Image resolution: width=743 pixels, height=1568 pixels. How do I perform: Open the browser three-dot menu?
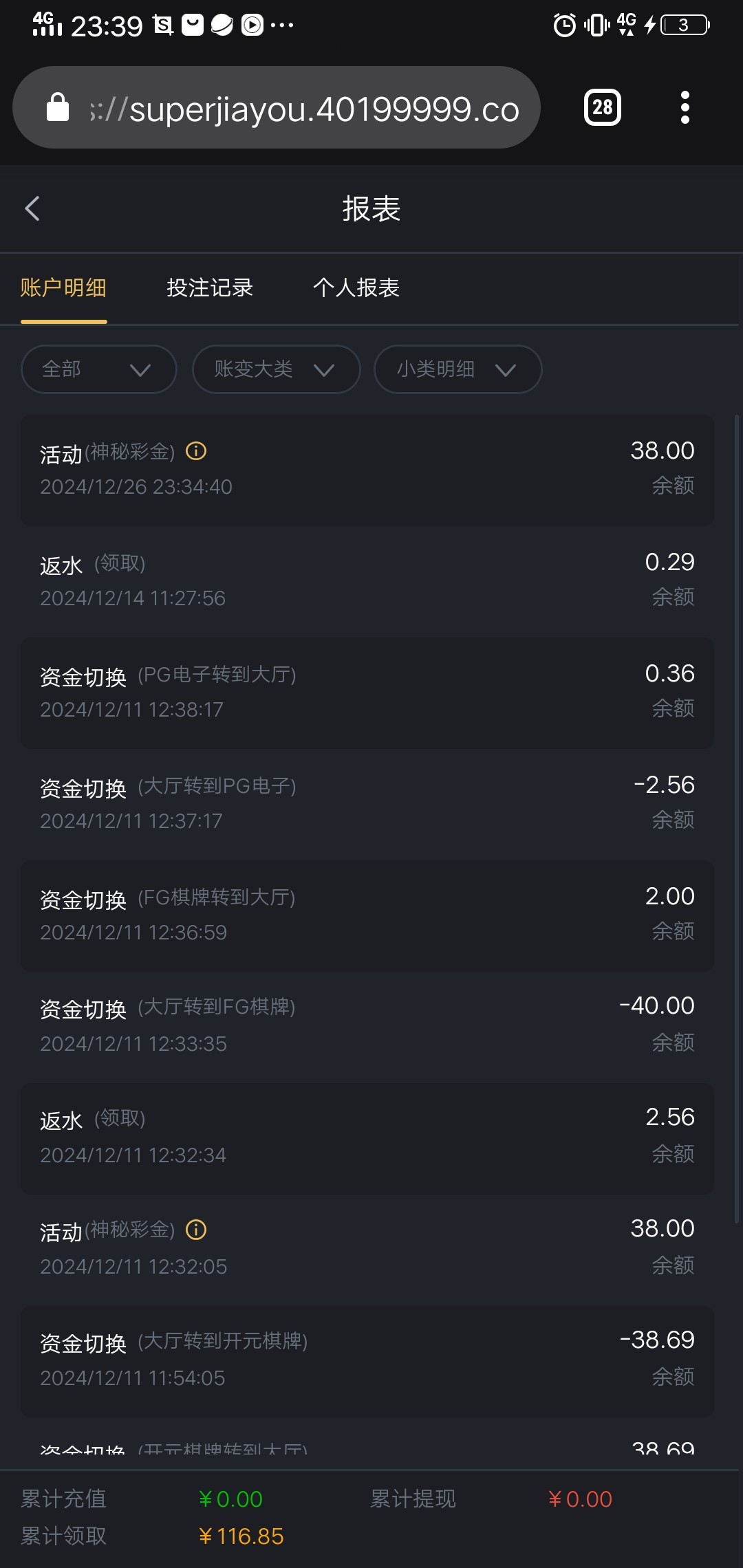[685, 107]
